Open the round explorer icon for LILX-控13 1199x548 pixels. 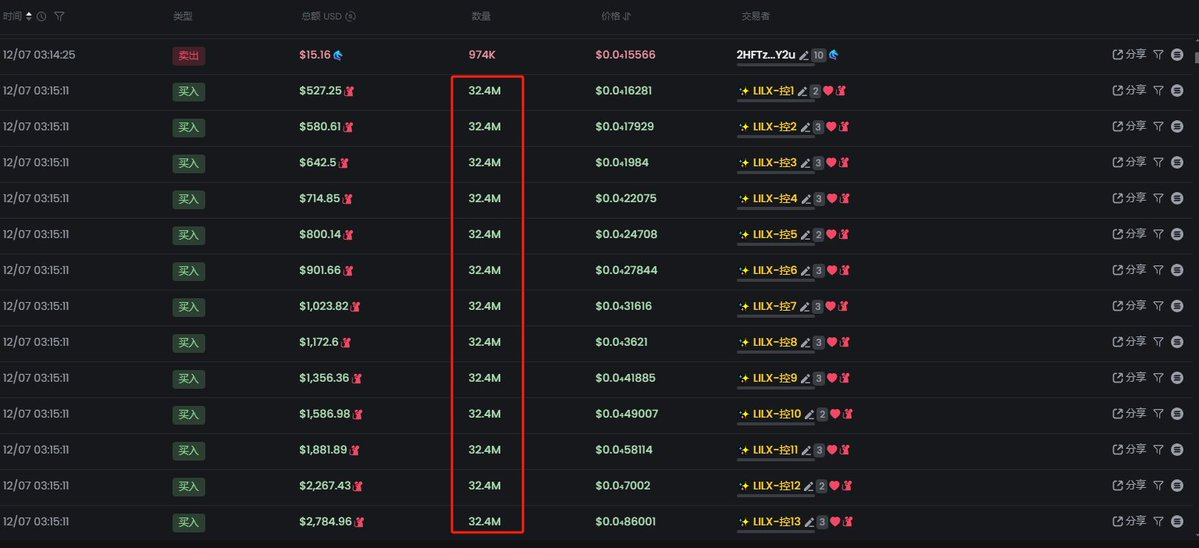pos(1178,521)
